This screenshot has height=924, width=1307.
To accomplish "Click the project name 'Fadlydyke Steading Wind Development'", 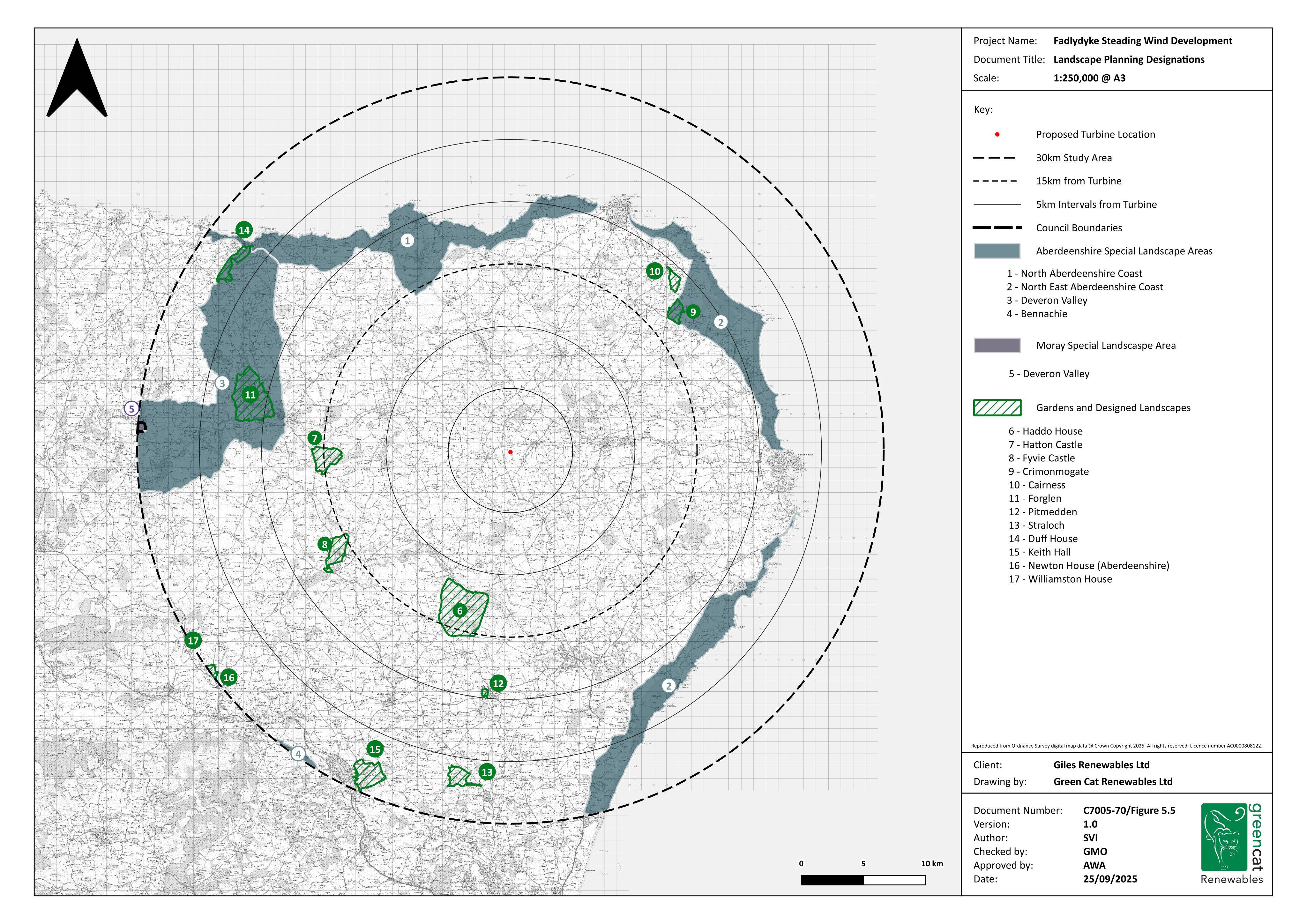I will [x=1142, y=41].
